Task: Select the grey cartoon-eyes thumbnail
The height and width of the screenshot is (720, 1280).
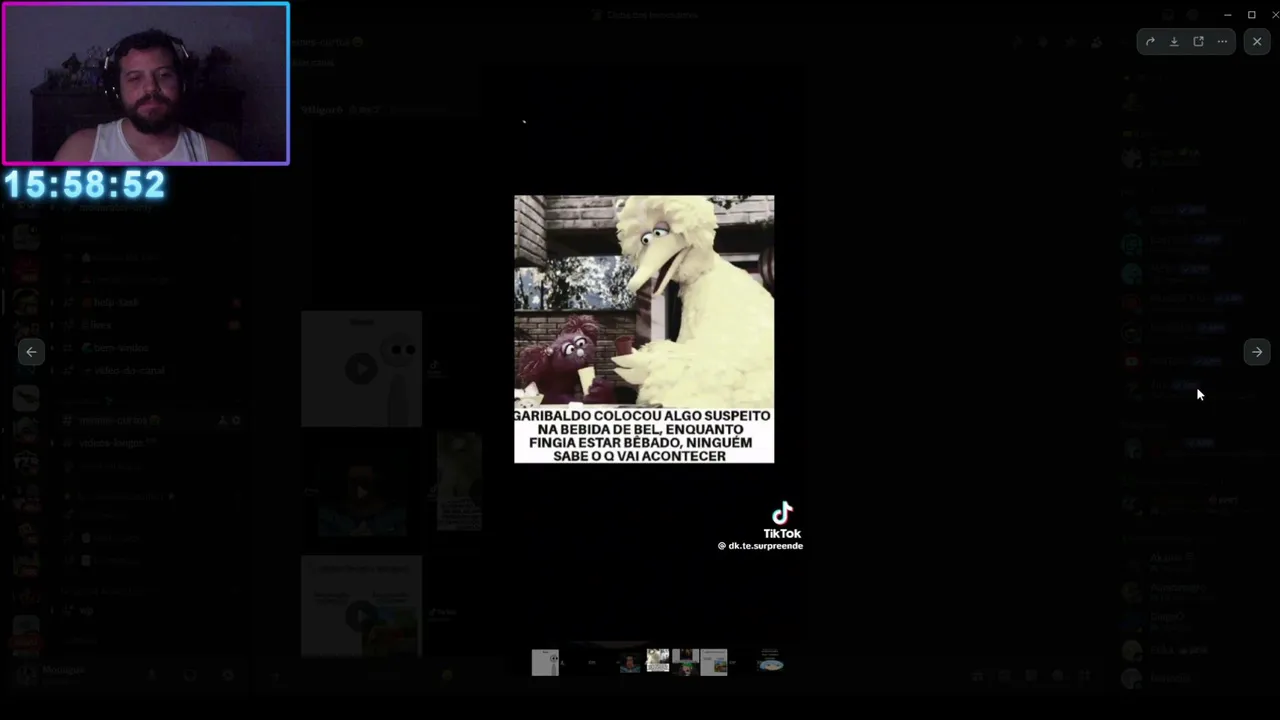Action: [545, 662]
